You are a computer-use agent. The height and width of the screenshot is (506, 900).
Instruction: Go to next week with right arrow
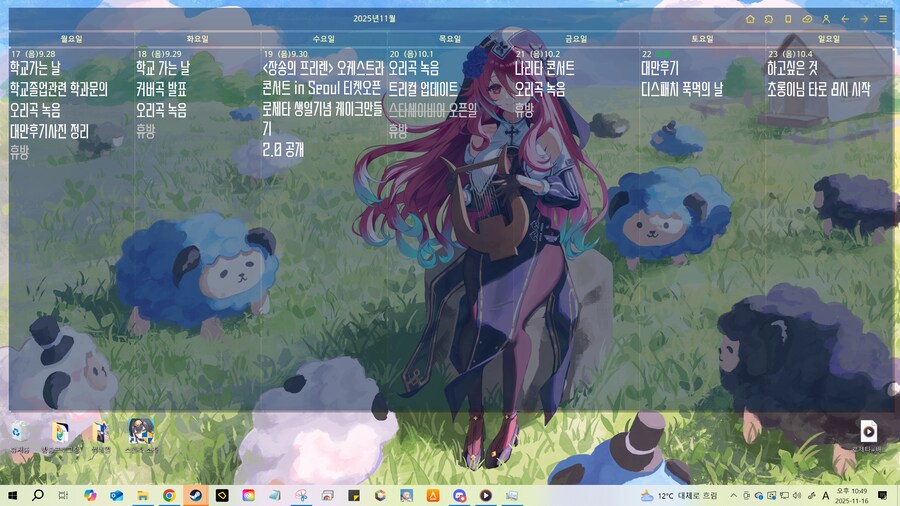tap(864, 19)
